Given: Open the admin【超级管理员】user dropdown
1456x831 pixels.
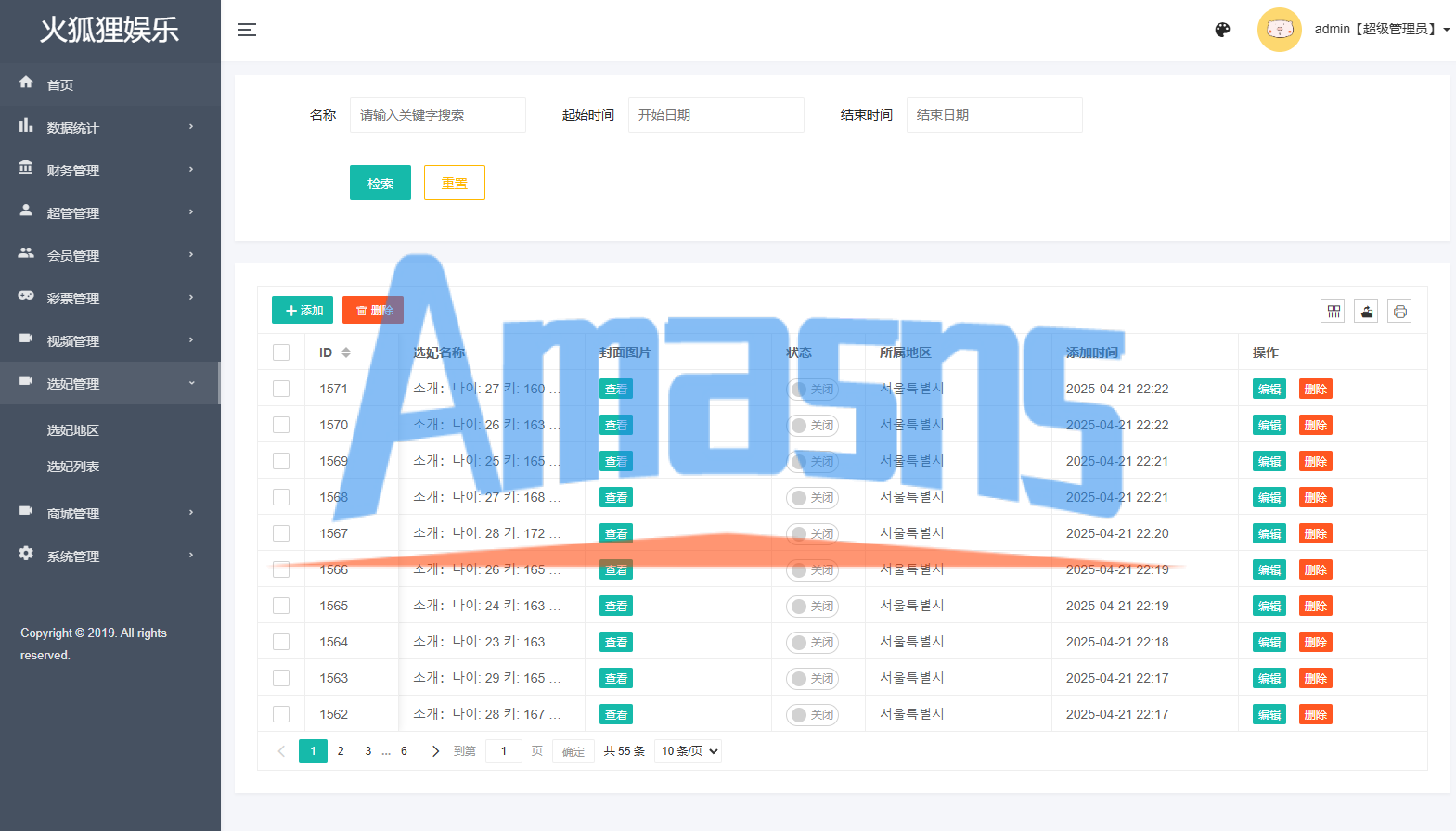Looking at the screenshot, I should tap(1382, 30).
